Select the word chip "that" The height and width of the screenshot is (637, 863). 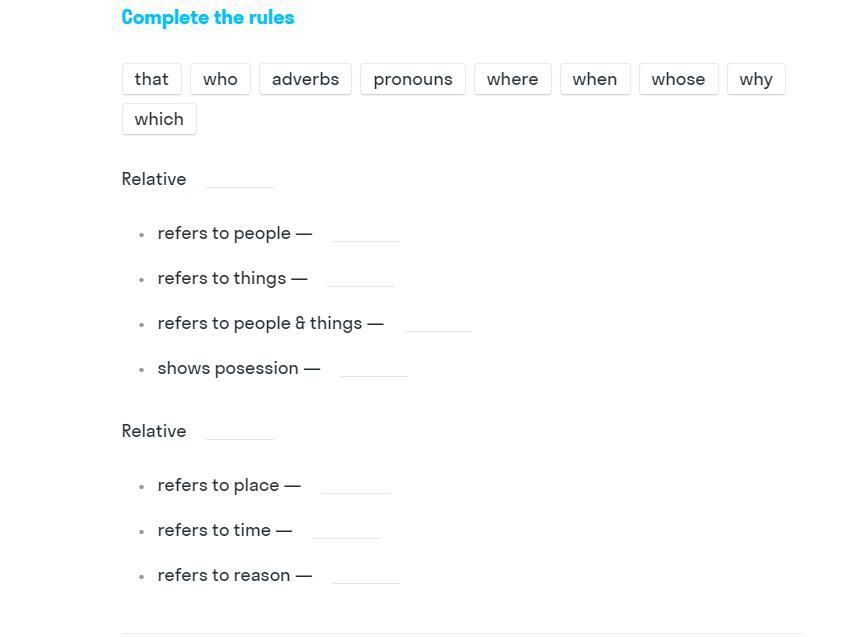[151, 79]
